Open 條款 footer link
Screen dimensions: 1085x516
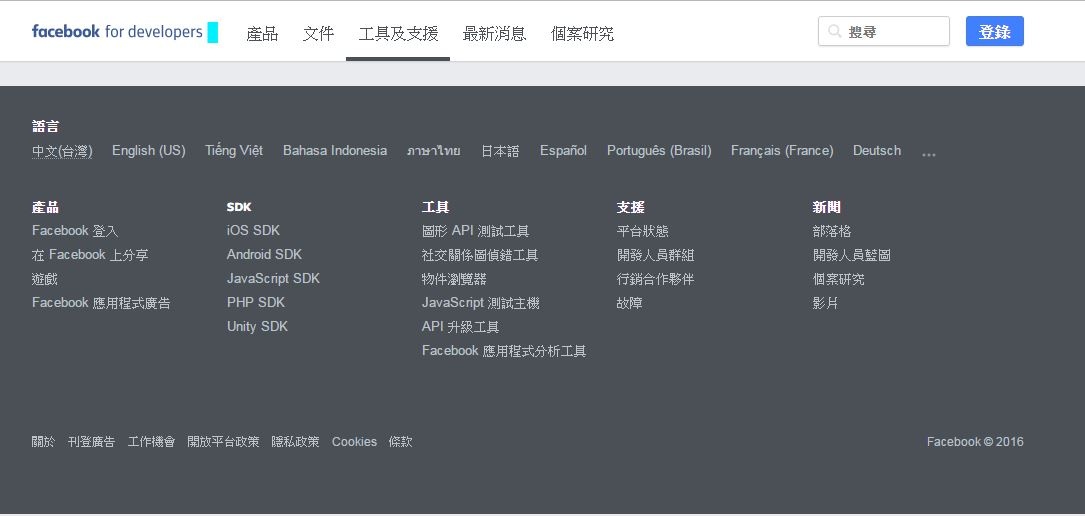(401, 442)
